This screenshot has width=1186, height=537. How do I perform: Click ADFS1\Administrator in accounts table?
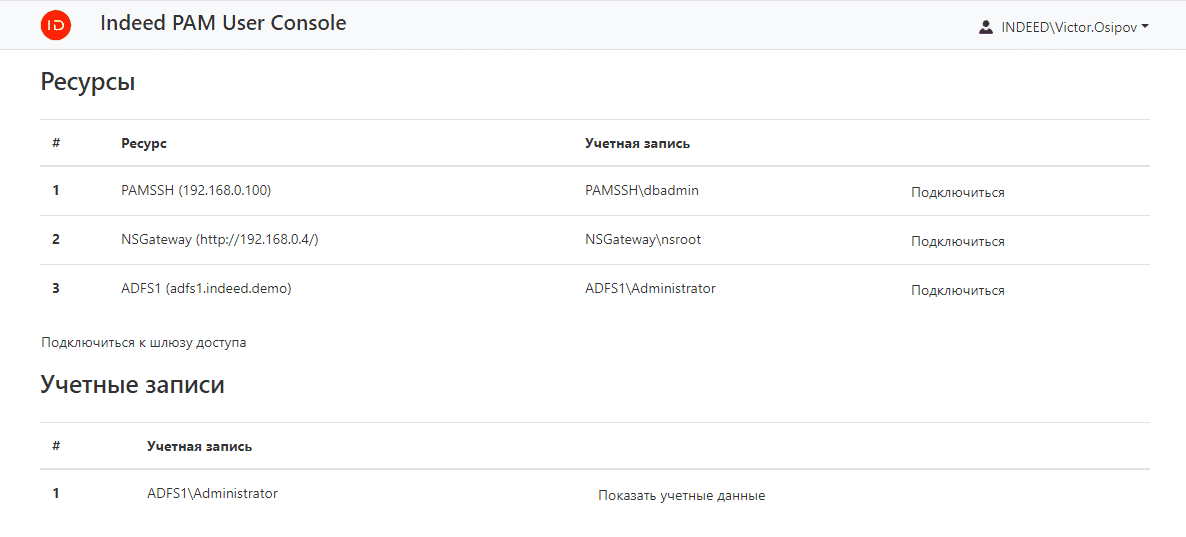pyautogui.click(x=212, y=493)
